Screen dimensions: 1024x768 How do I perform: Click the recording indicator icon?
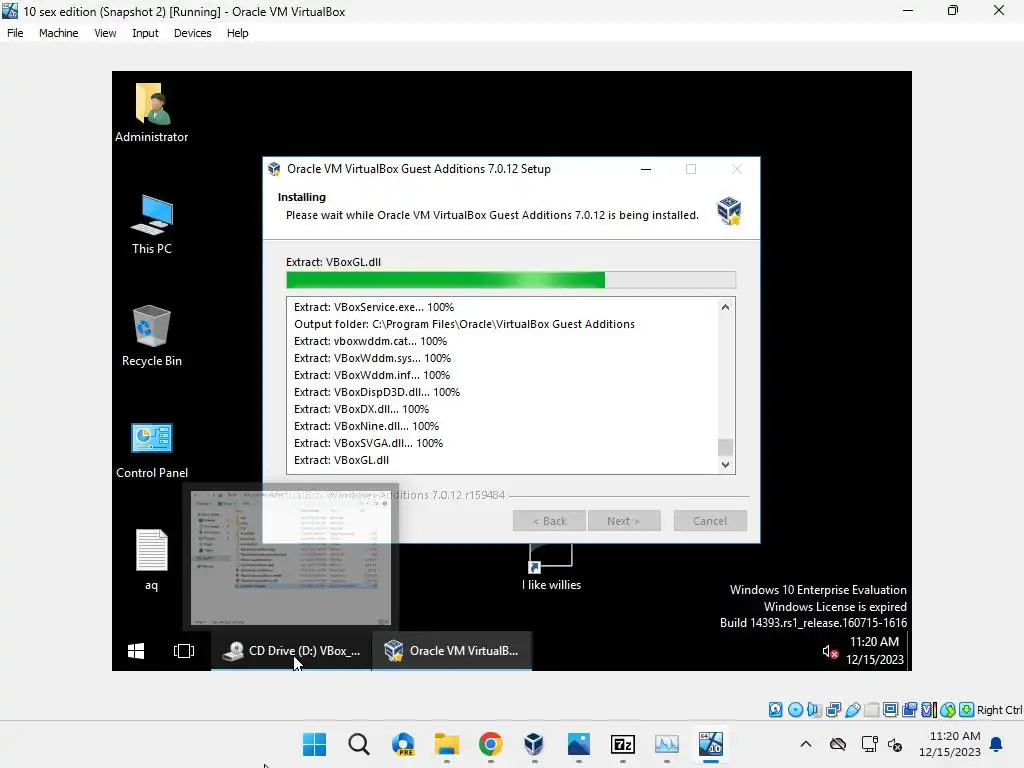(x=909, y=709)
